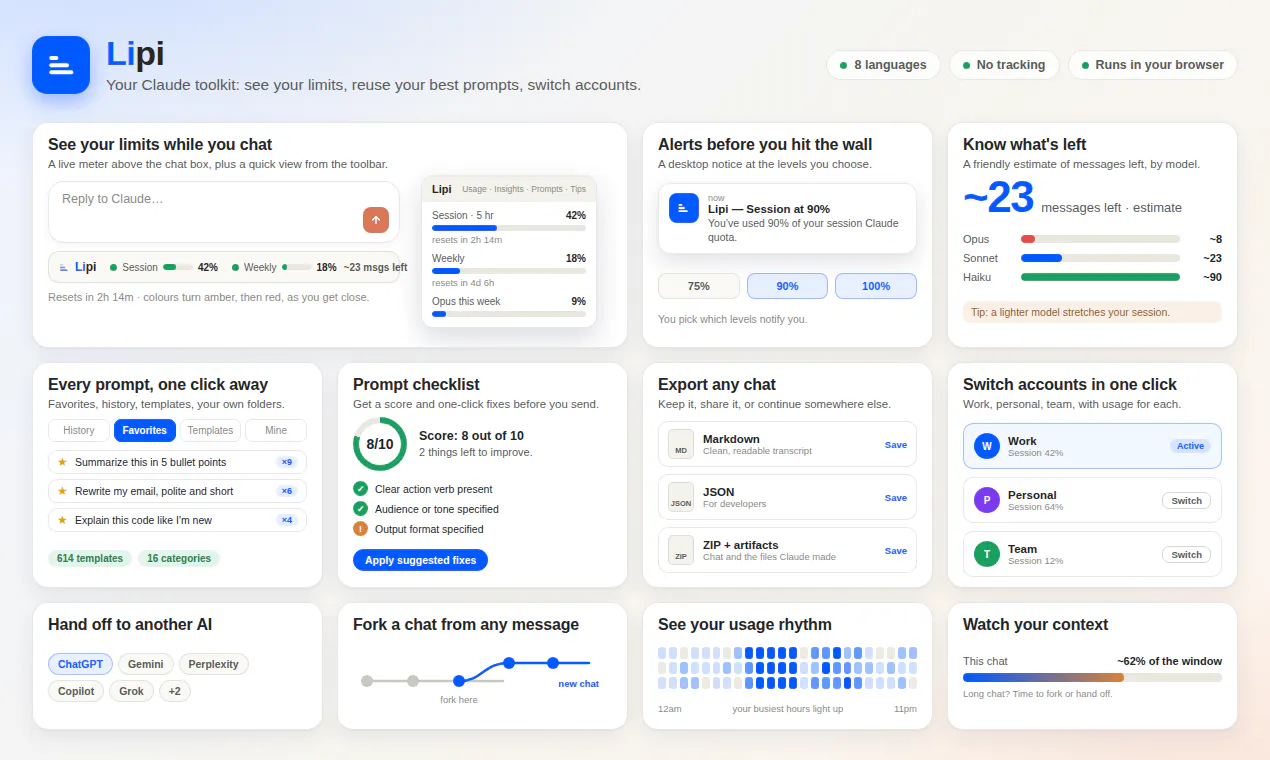The image size is (1270, 760).
Task: Click the lighter model tip banner
Action: click(1092, 312)
